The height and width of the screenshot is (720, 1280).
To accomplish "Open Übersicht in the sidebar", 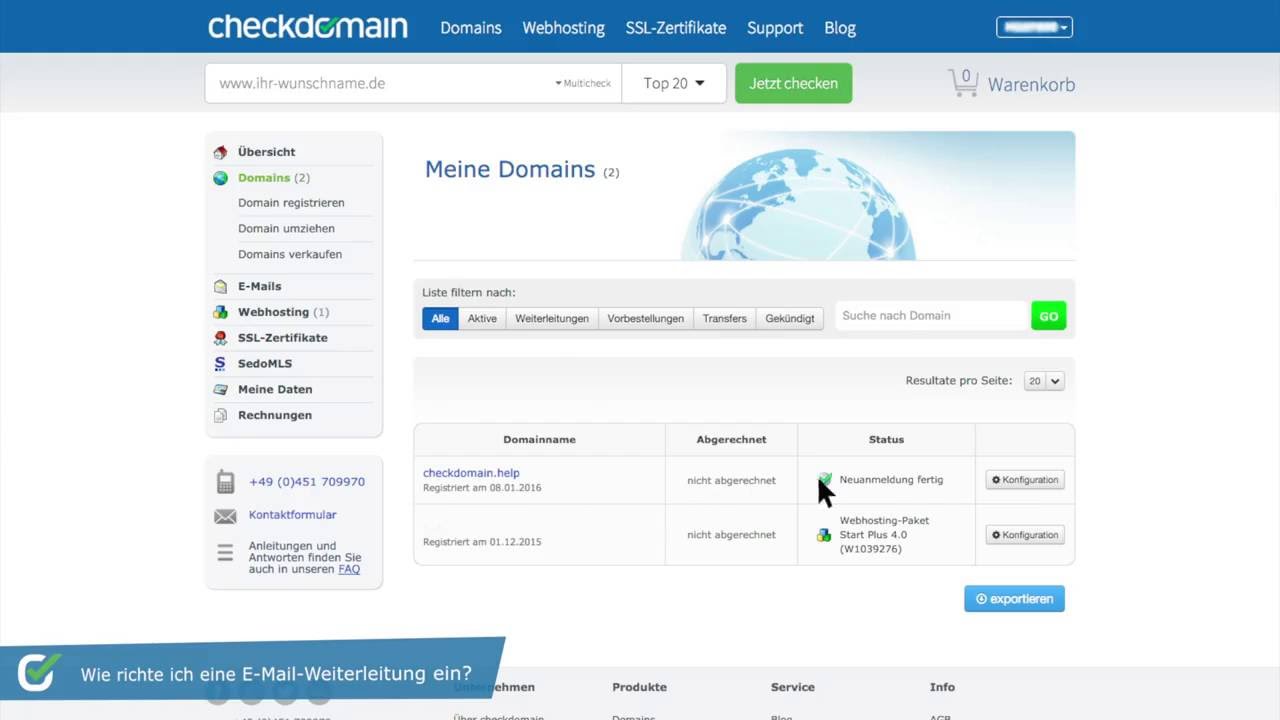I will click(266, 152).
